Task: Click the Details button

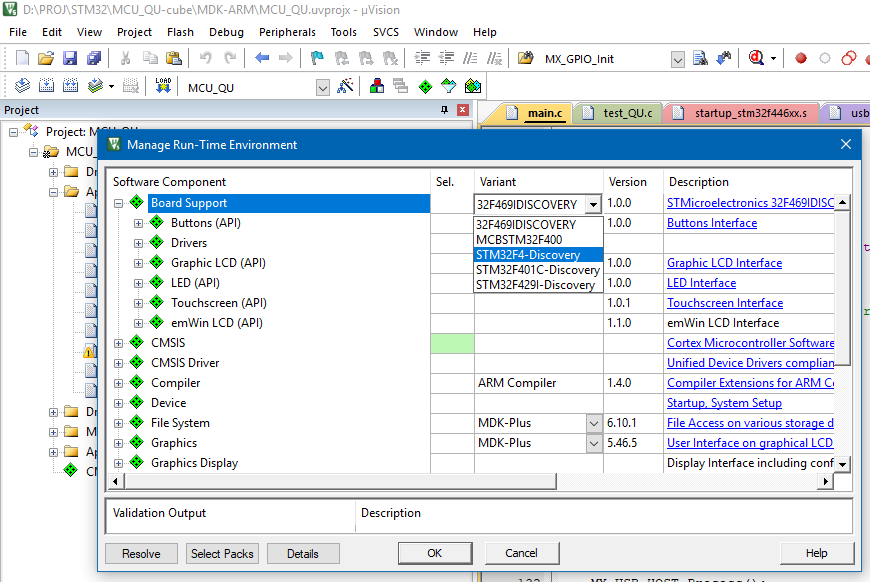Action: [303, 554]
